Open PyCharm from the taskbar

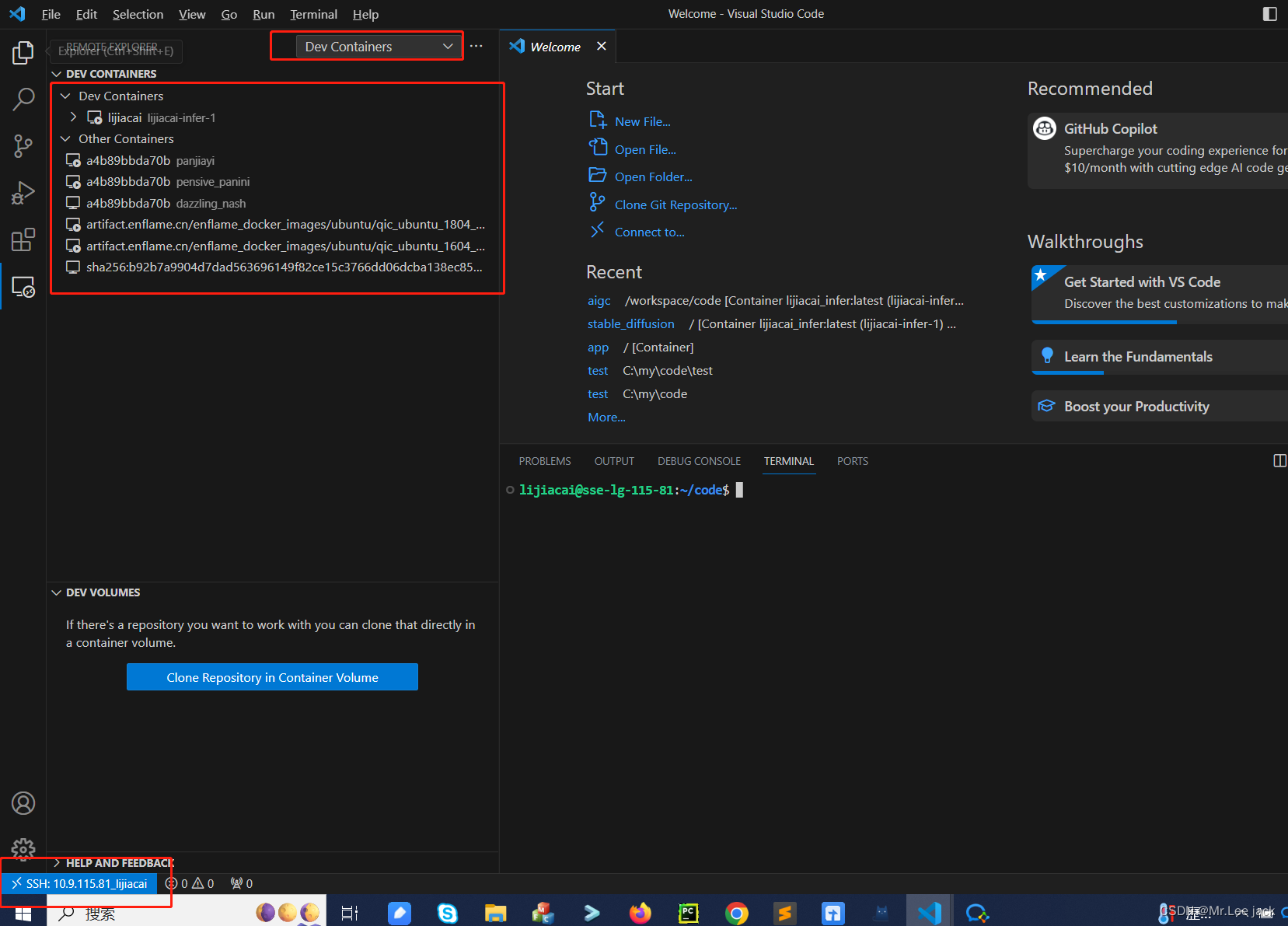click(x=689, y=913)
